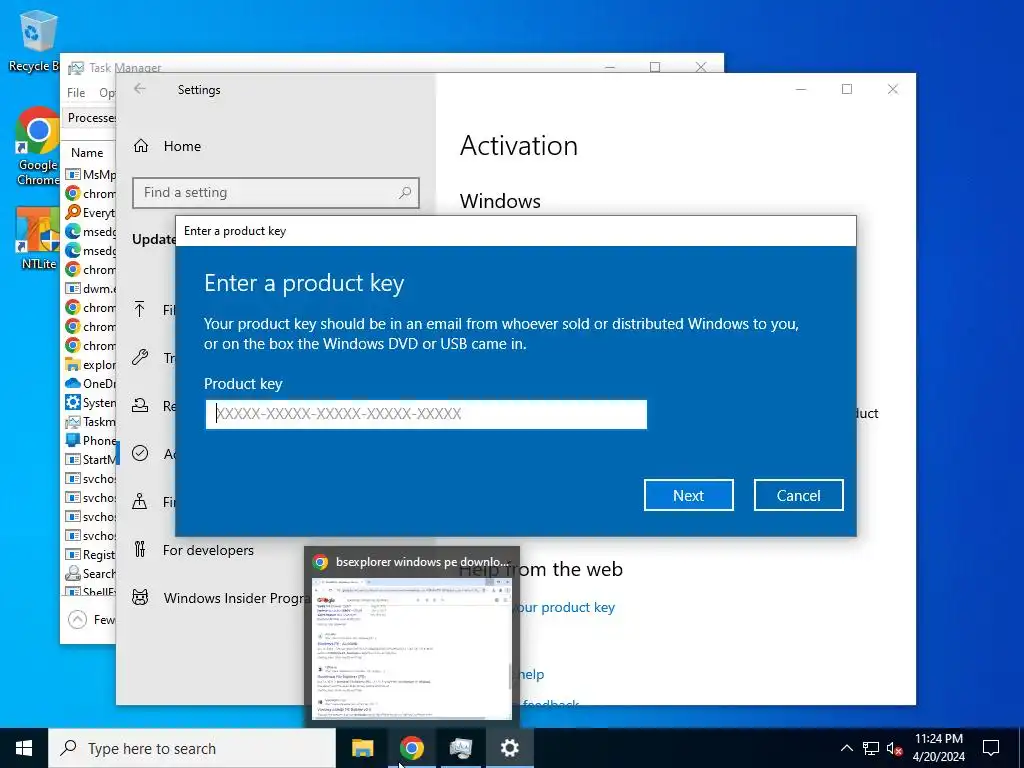Image resolution: width=1024 pixels, height=768 pixels.
Task: Select the For developers tools icon
Action: [x=140, y=549]
